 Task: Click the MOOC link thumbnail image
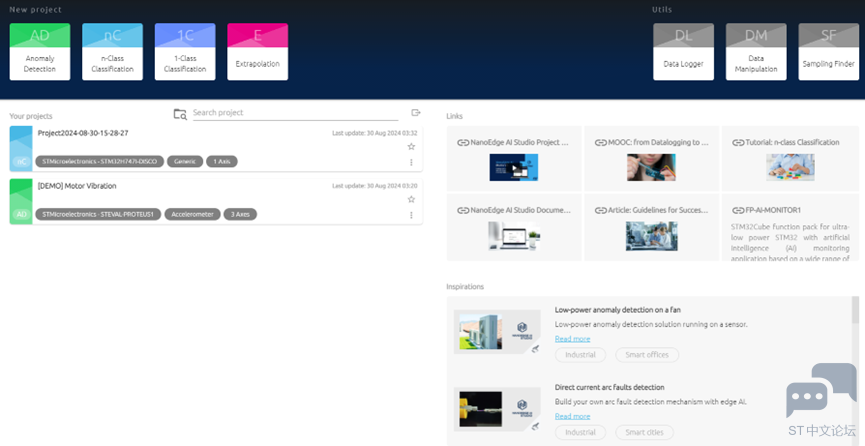(652, 167)
